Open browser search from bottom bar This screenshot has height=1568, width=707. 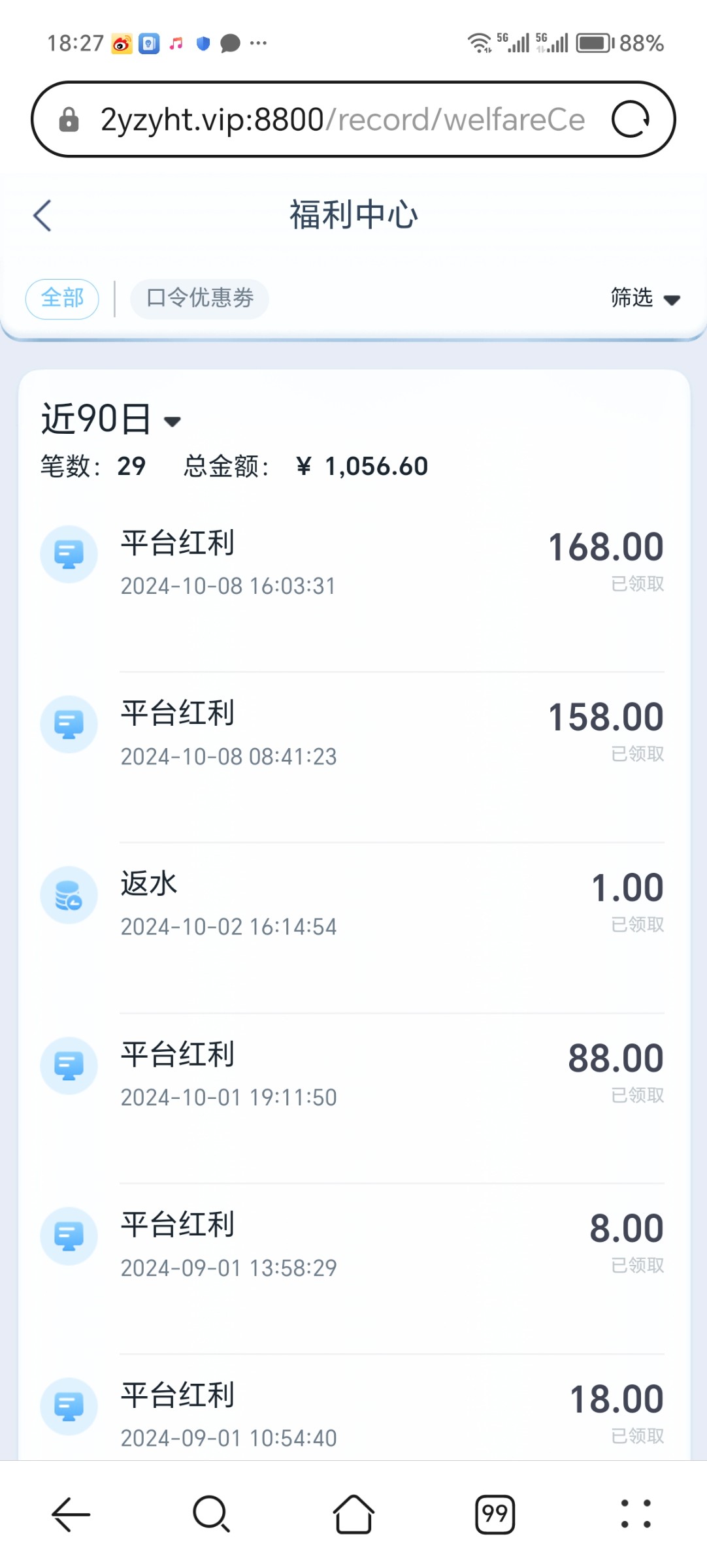coord(211,1514)
